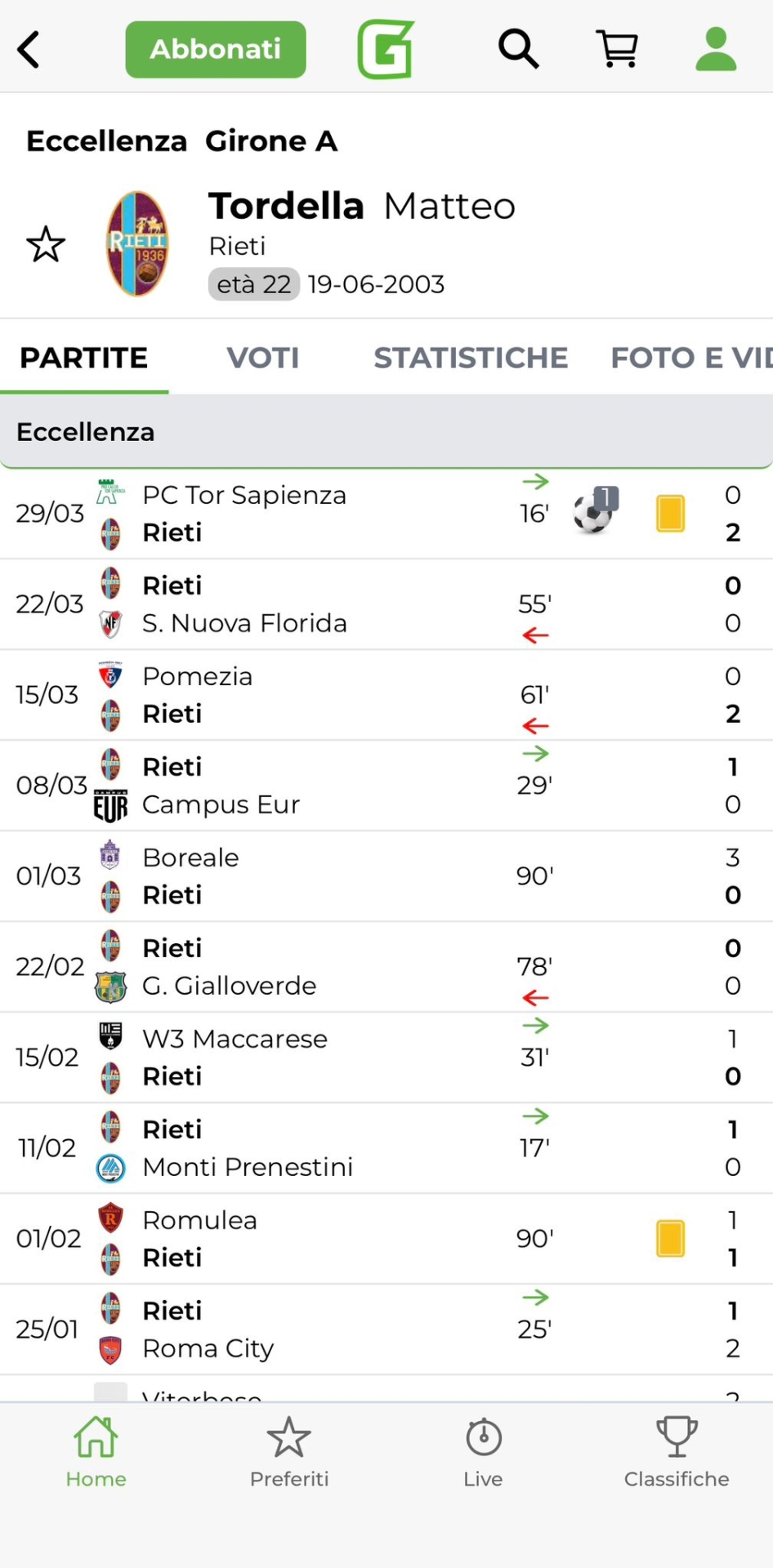Open the search magnifier icon

[518, 50]
